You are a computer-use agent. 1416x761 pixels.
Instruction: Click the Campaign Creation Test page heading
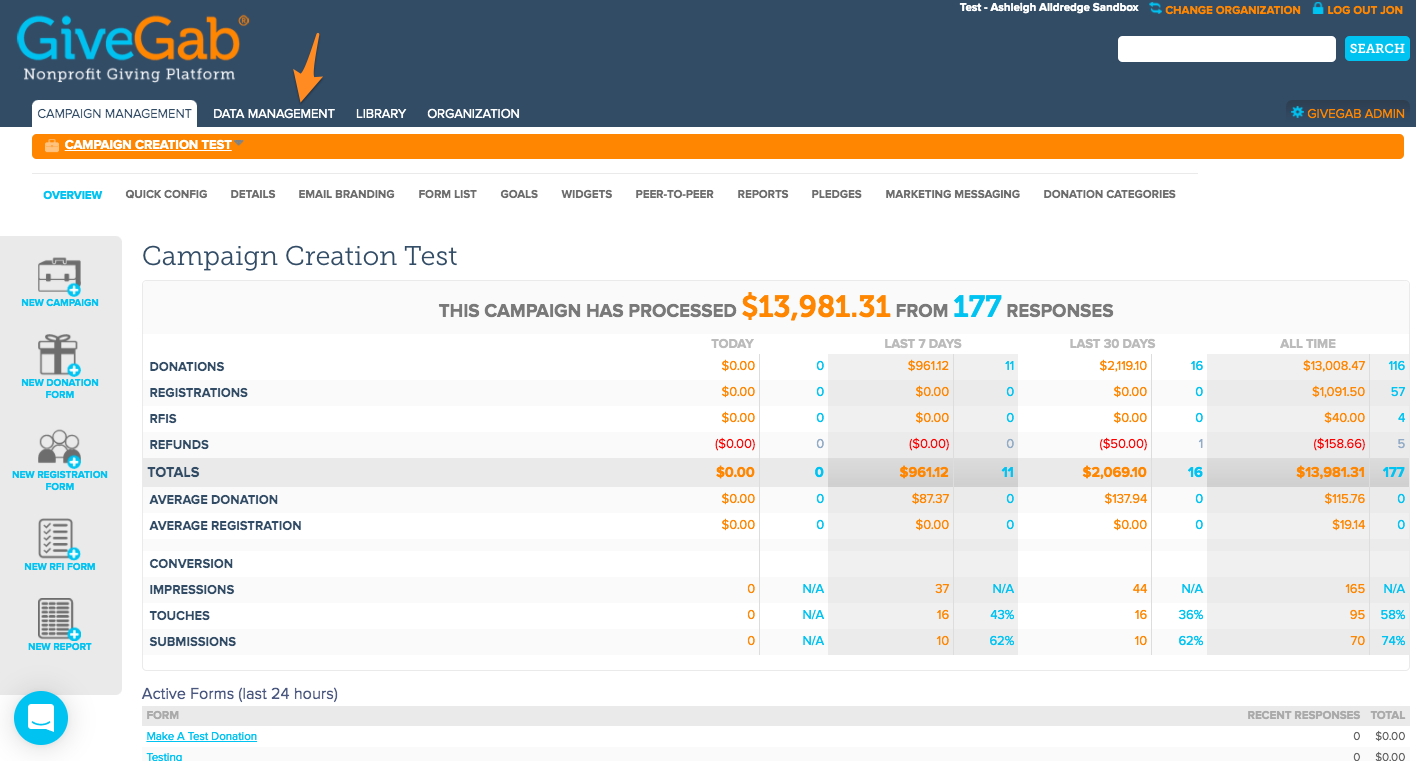[x=300, y=256]
